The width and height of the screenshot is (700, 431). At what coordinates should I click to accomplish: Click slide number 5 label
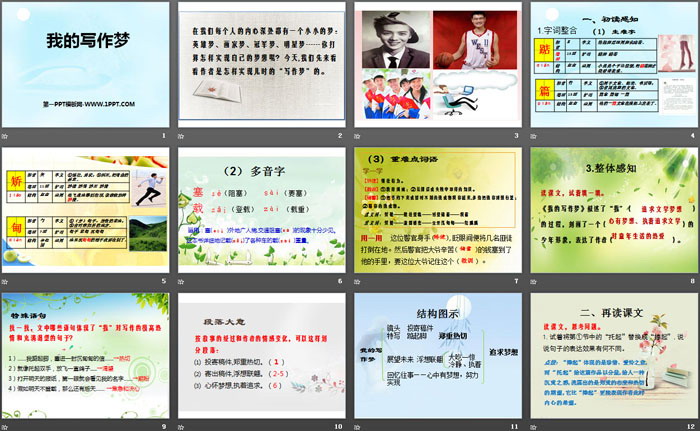[164, 281]
